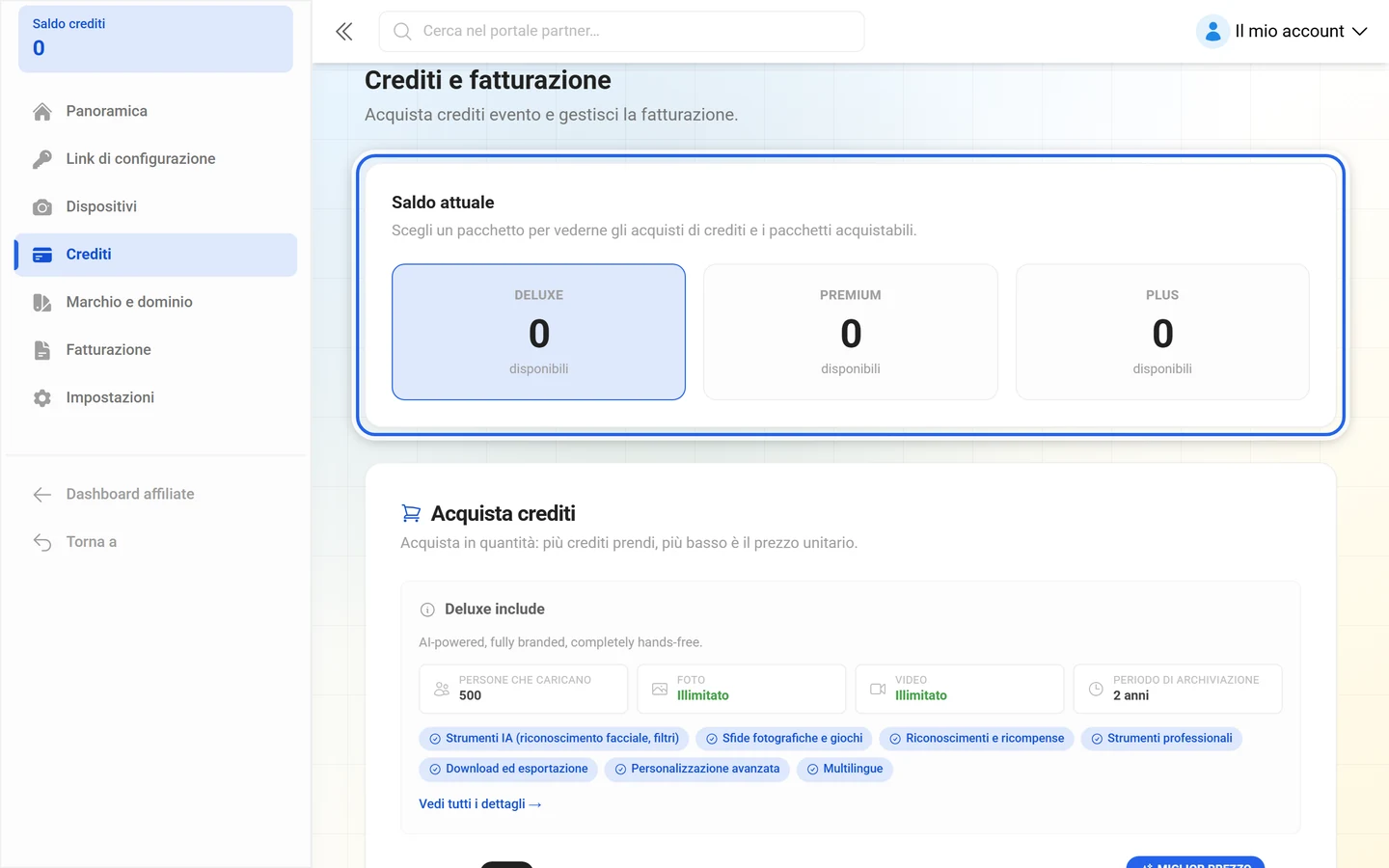The image size is (1389, 868).
Task: Collapse the sidebar with the double chevron
Action: coord(344,32)
